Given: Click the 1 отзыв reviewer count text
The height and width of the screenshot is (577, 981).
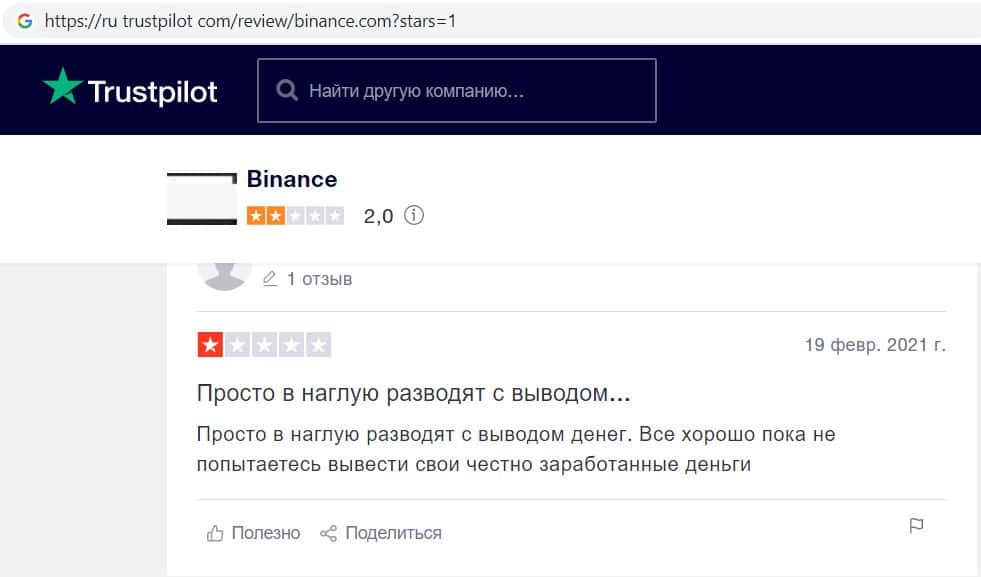Looking at the screenshot, I should pos(319,279).
